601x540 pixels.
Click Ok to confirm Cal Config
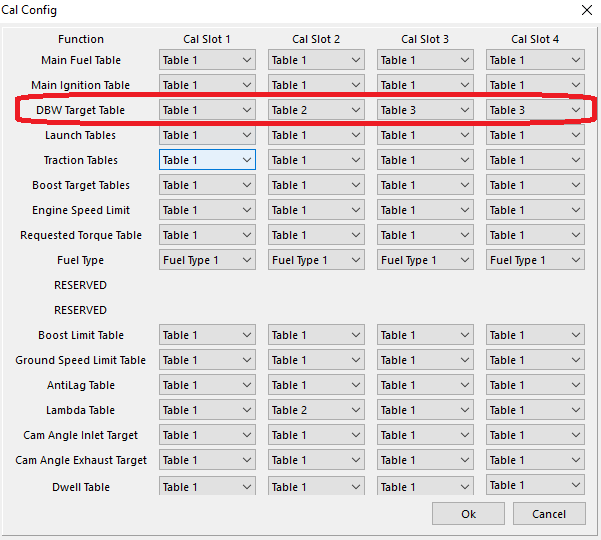pos(468,514)
